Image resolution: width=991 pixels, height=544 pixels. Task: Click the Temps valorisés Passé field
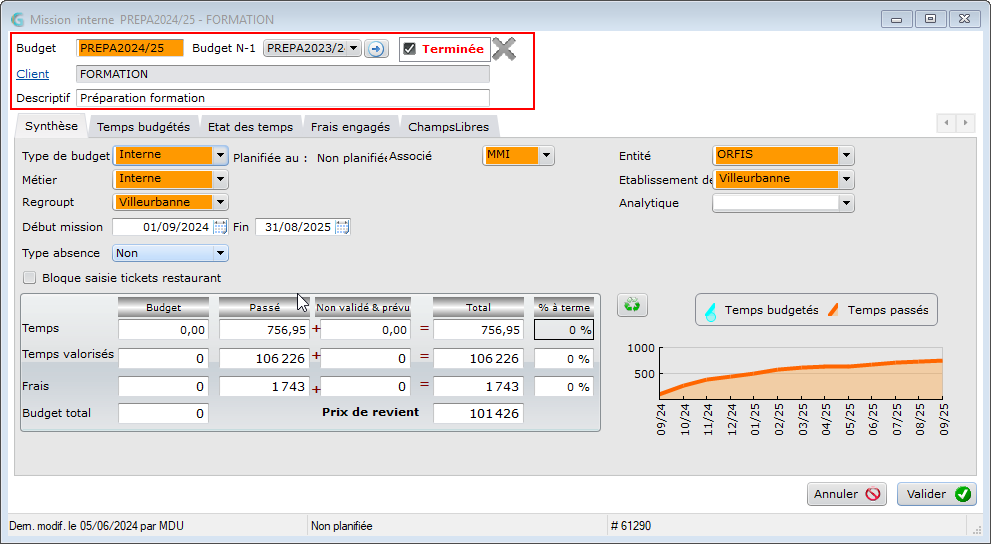click(x=264, y=358)
